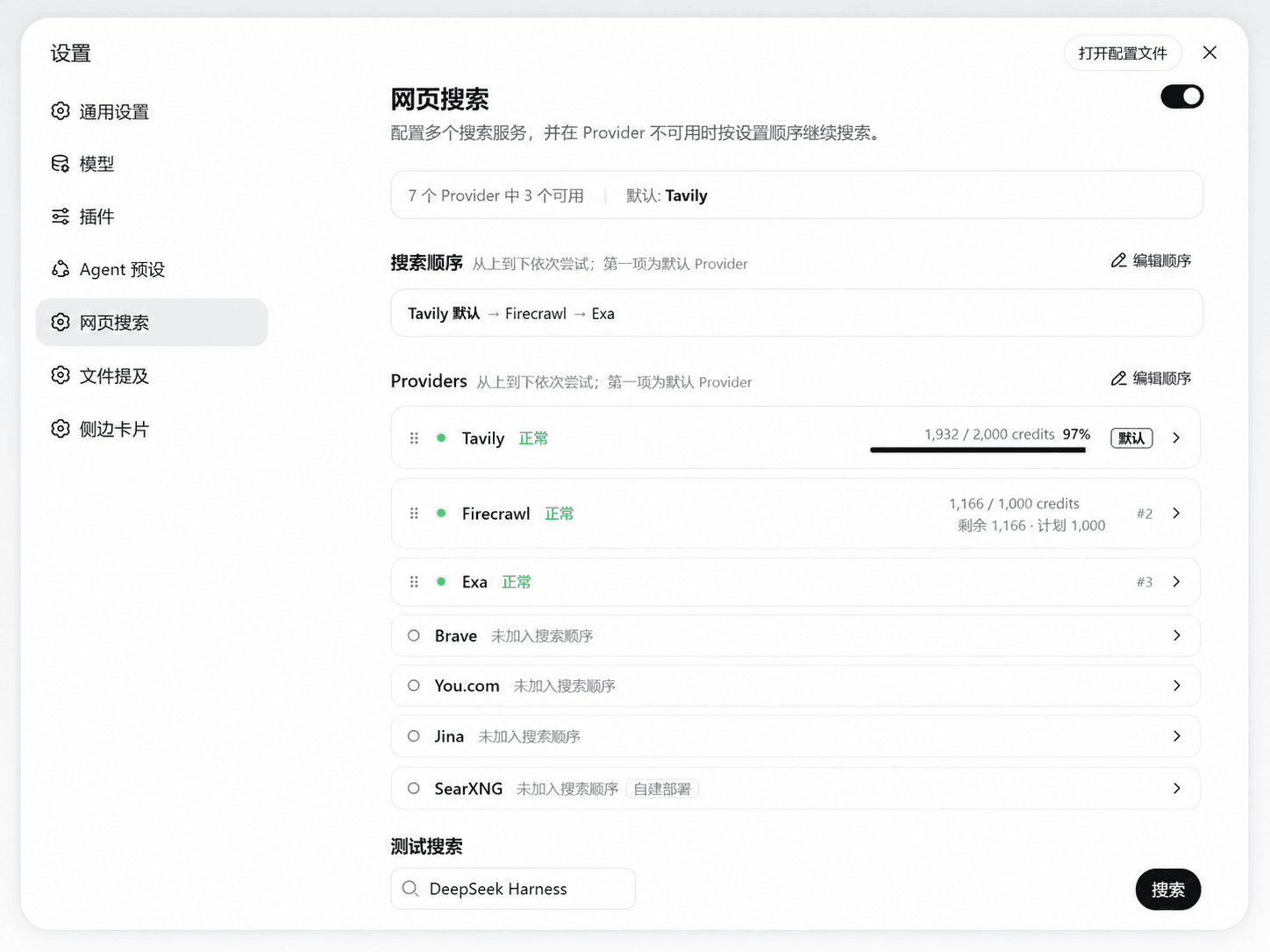Click 编辑顺序 next to Providers
Viewport: 1270px width, 952px height.
[1151, 378]
